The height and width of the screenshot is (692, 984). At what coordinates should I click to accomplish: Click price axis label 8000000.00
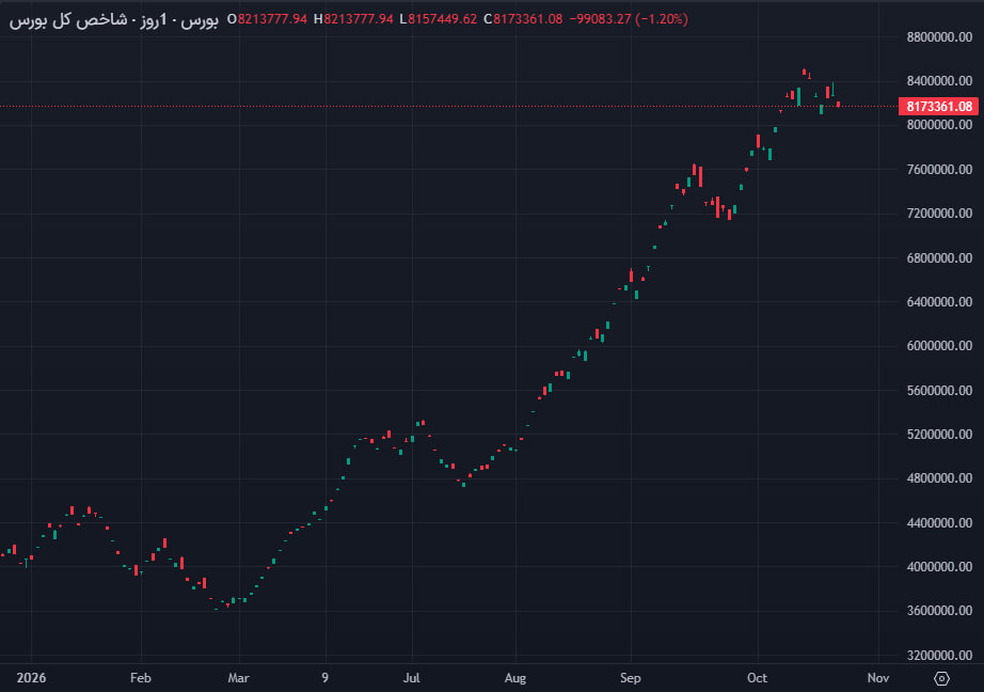(x=939, y=125)
